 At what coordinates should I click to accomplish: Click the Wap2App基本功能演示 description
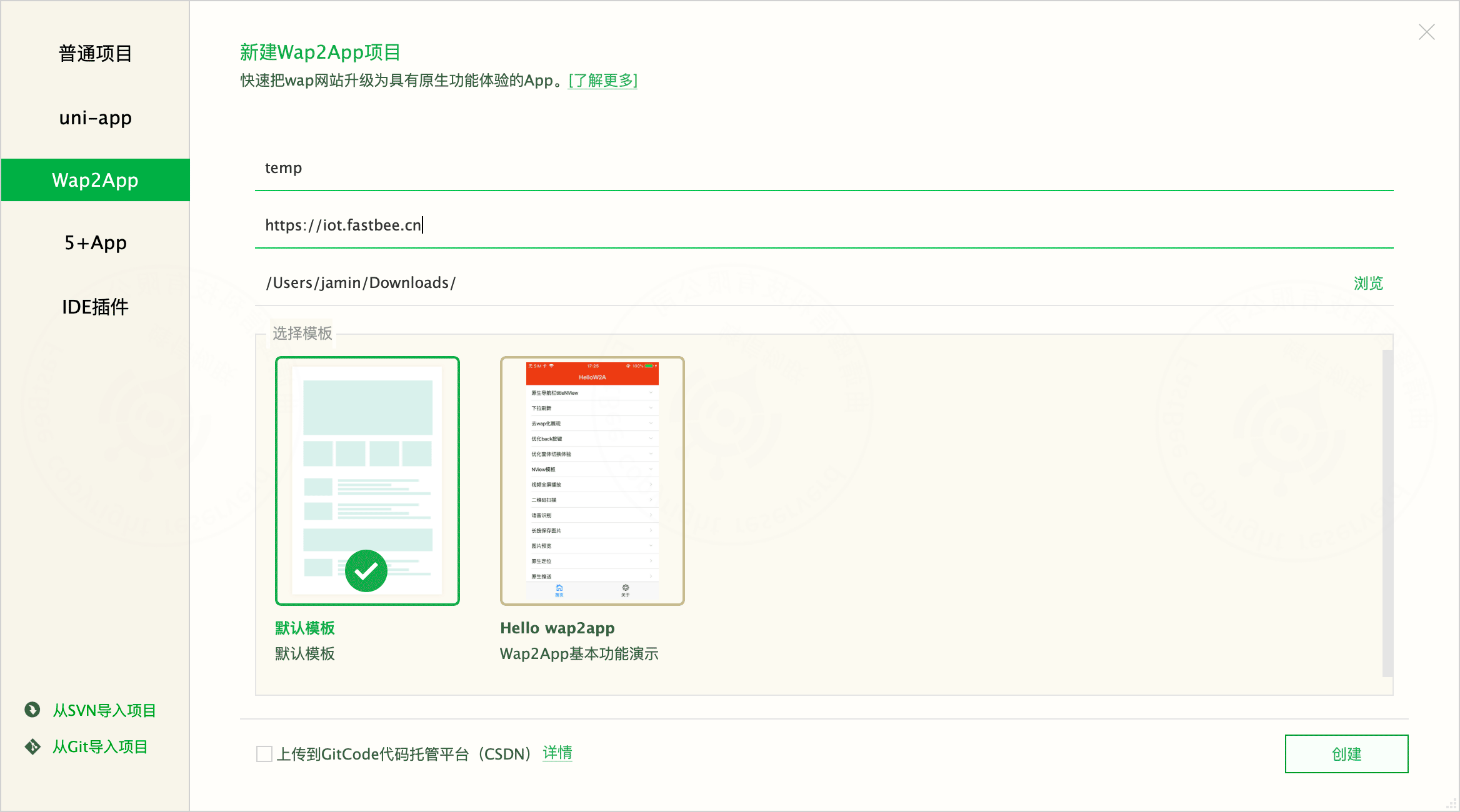(579, 654)
